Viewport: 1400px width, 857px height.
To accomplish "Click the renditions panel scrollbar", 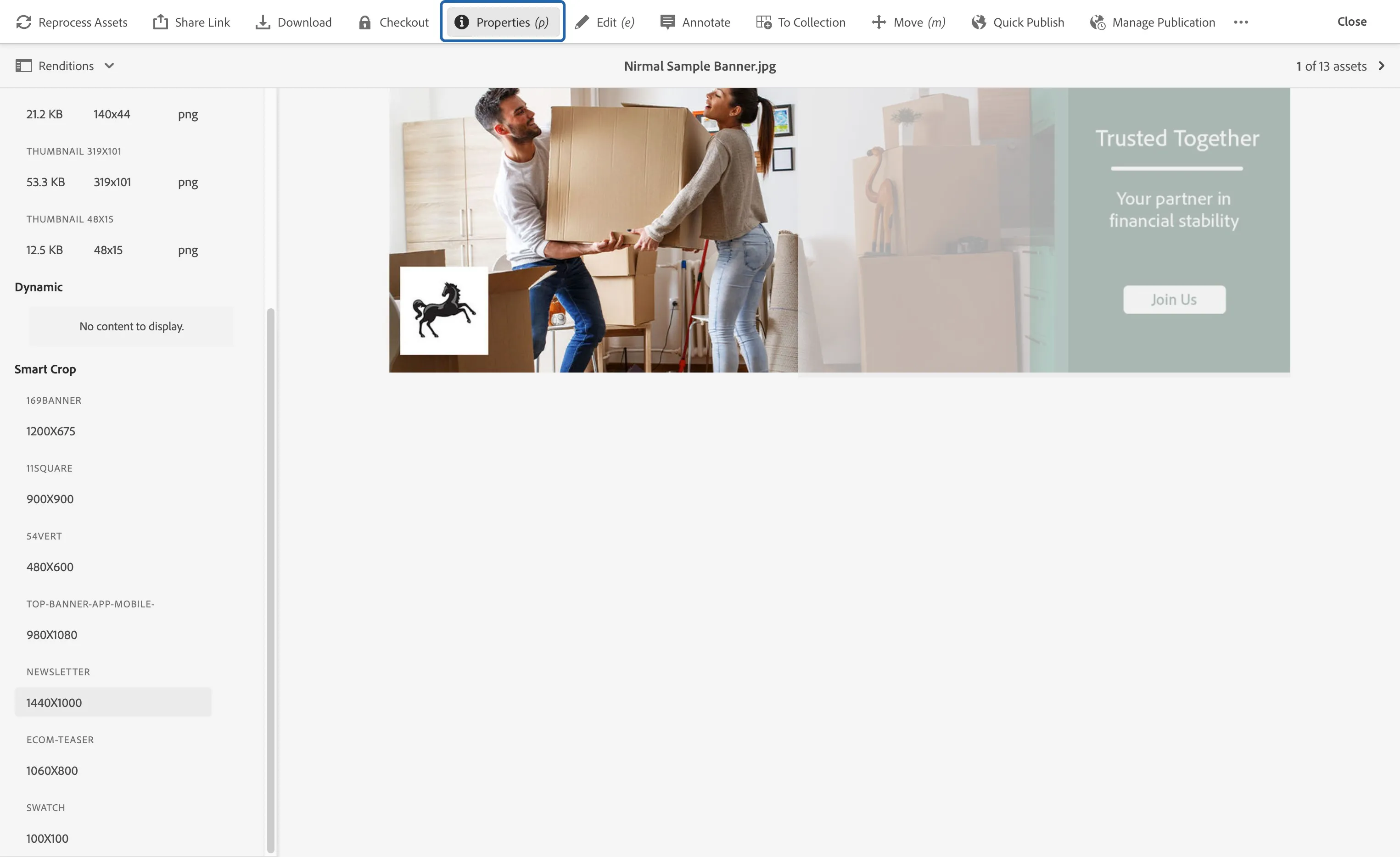I will coord(270,579).
